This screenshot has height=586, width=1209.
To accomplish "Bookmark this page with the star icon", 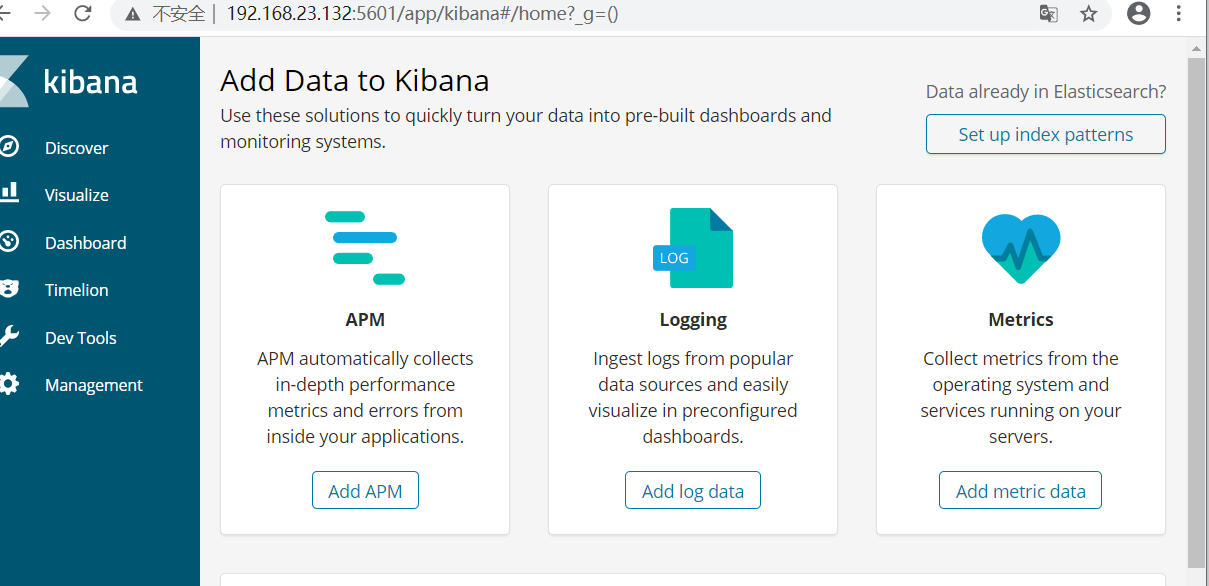I will click(x=1089, y=14).
